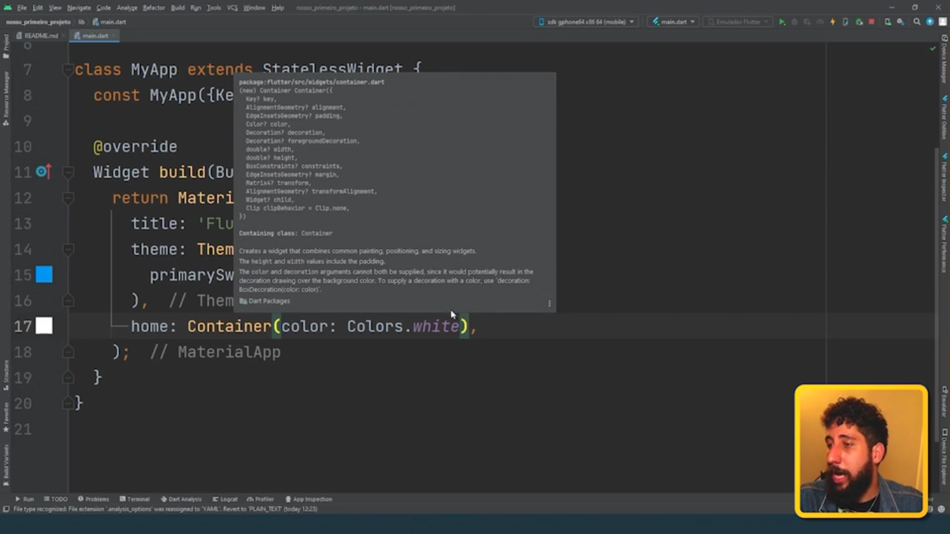The height and width of the screenshot is (534, 950).
Task: Click the file type recognized status message
Action: (x=165, y=509)
